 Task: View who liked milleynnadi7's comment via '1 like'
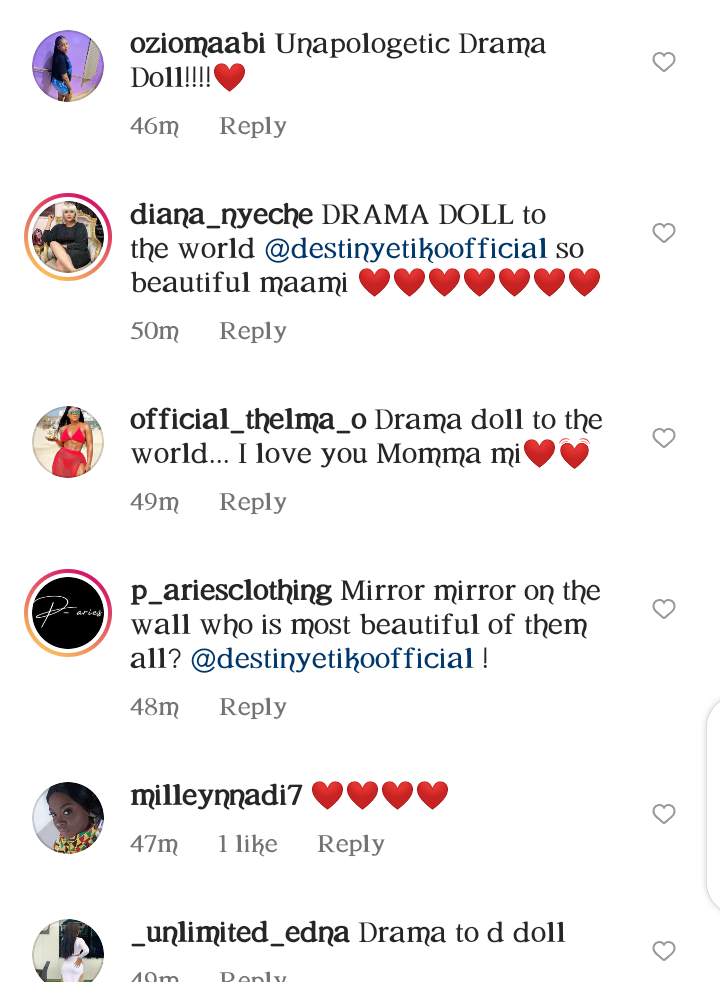247,844
